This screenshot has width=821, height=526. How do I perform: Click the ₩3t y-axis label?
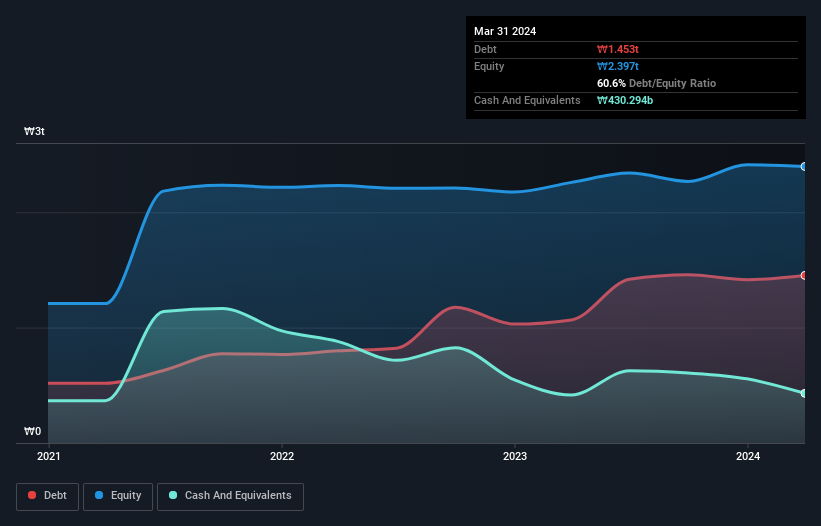pos(35,131)
